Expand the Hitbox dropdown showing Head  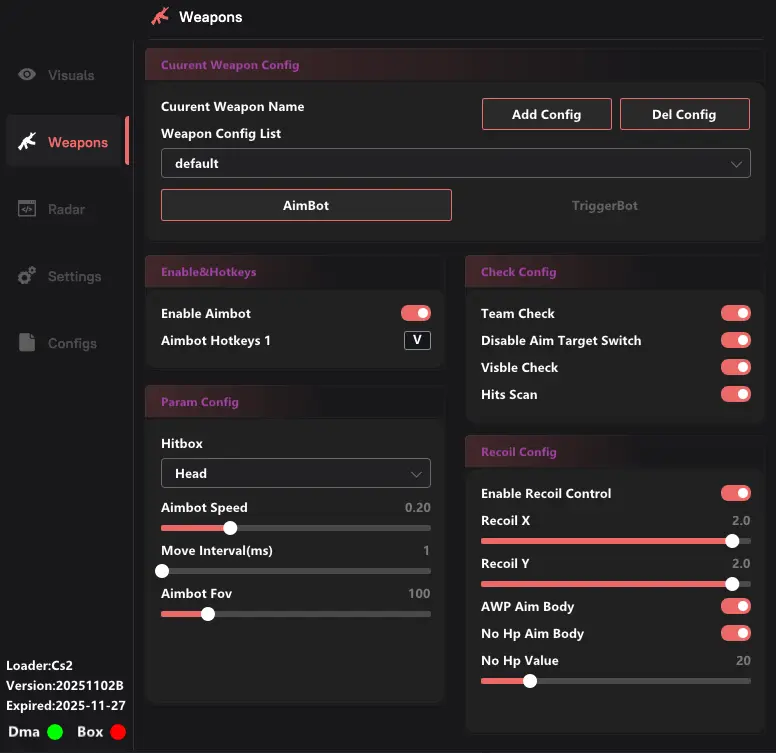295,473
